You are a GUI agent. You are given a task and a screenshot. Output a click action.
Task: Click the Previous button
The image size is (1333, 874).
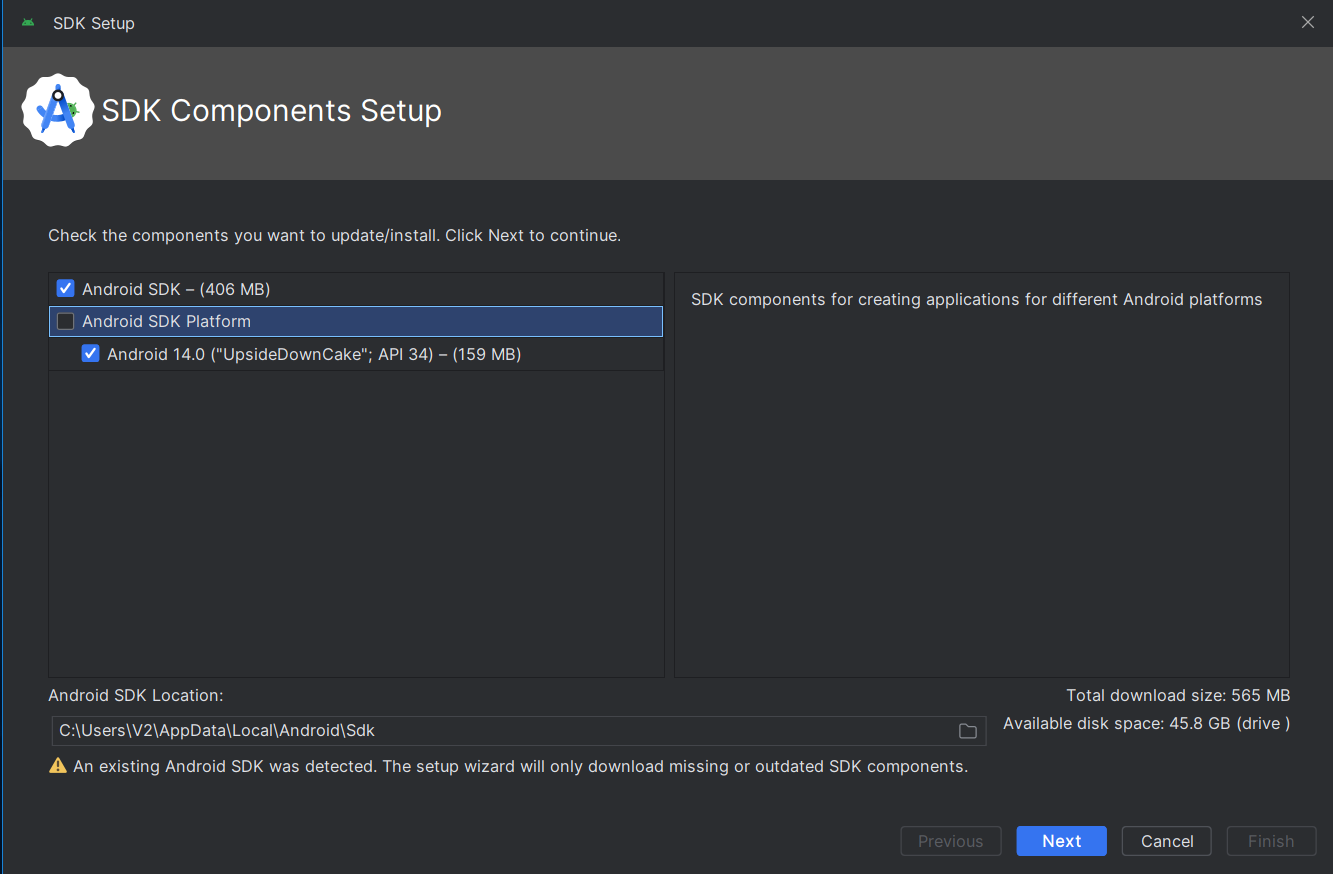(x=950, y=841)
